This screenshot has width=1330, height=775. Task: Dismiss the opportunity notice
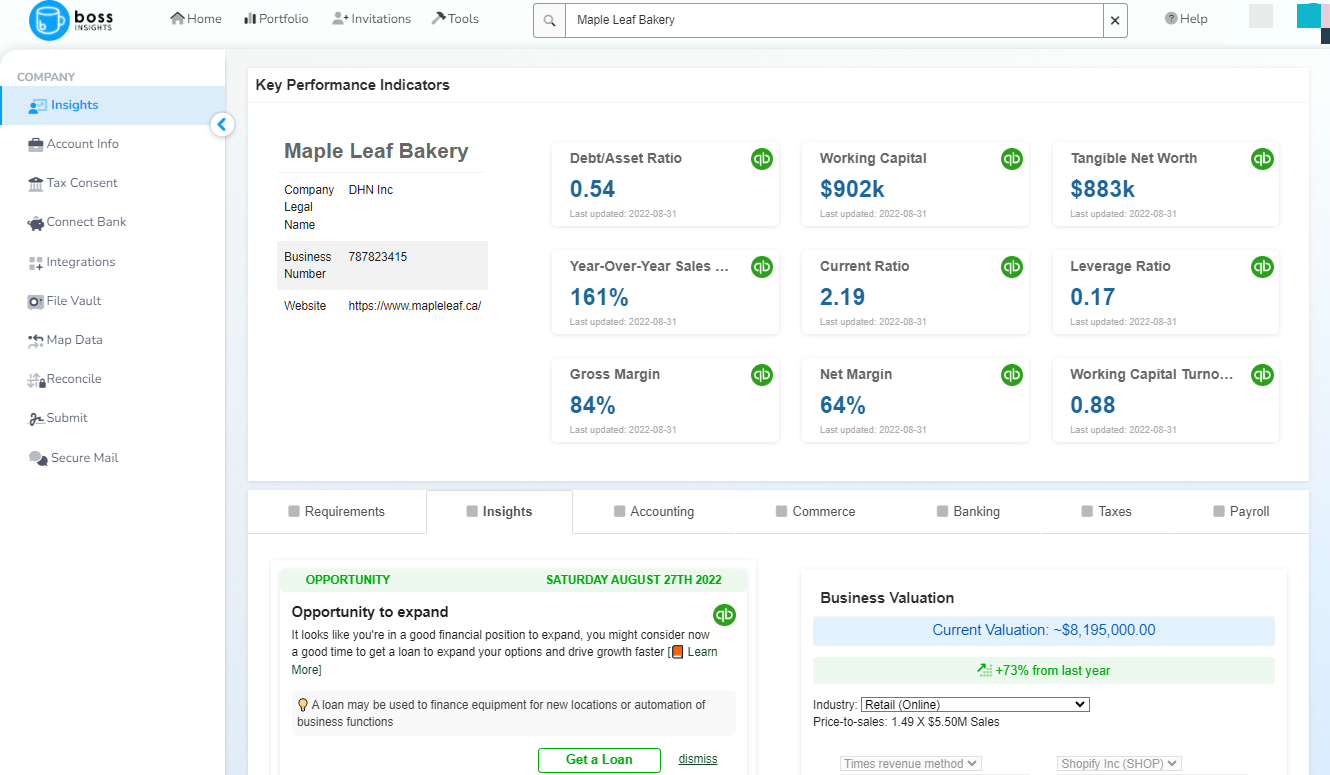tap(698, 759)
